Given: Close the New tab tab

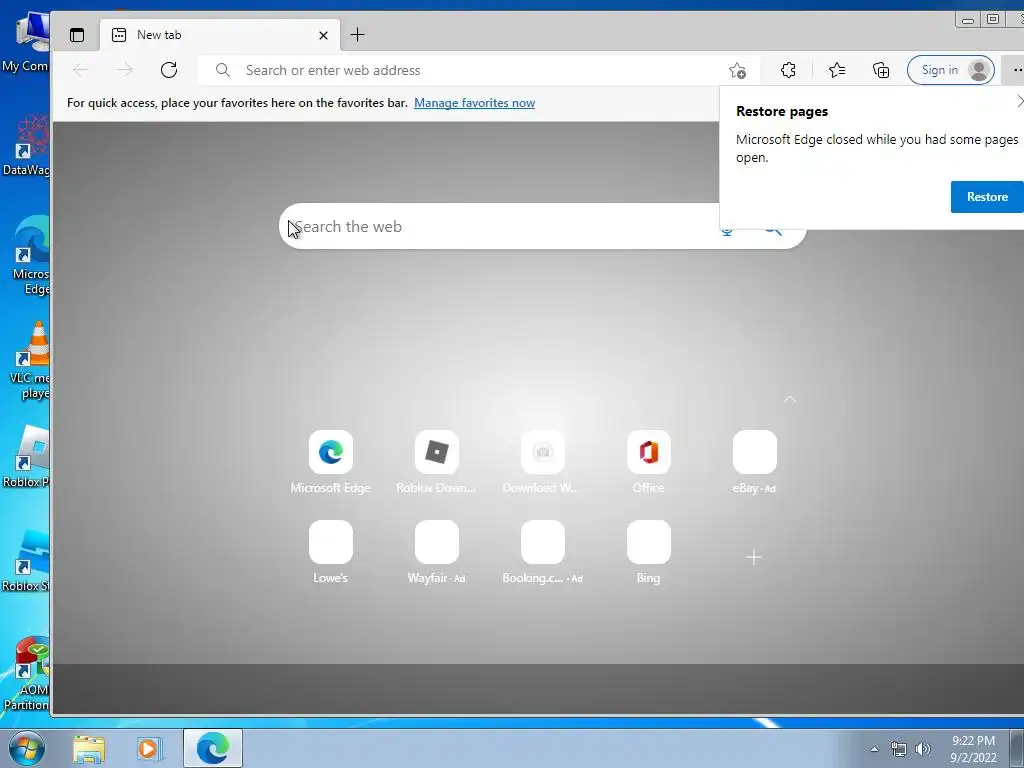Looking at the screenshot, I should (x=323, y=35).
